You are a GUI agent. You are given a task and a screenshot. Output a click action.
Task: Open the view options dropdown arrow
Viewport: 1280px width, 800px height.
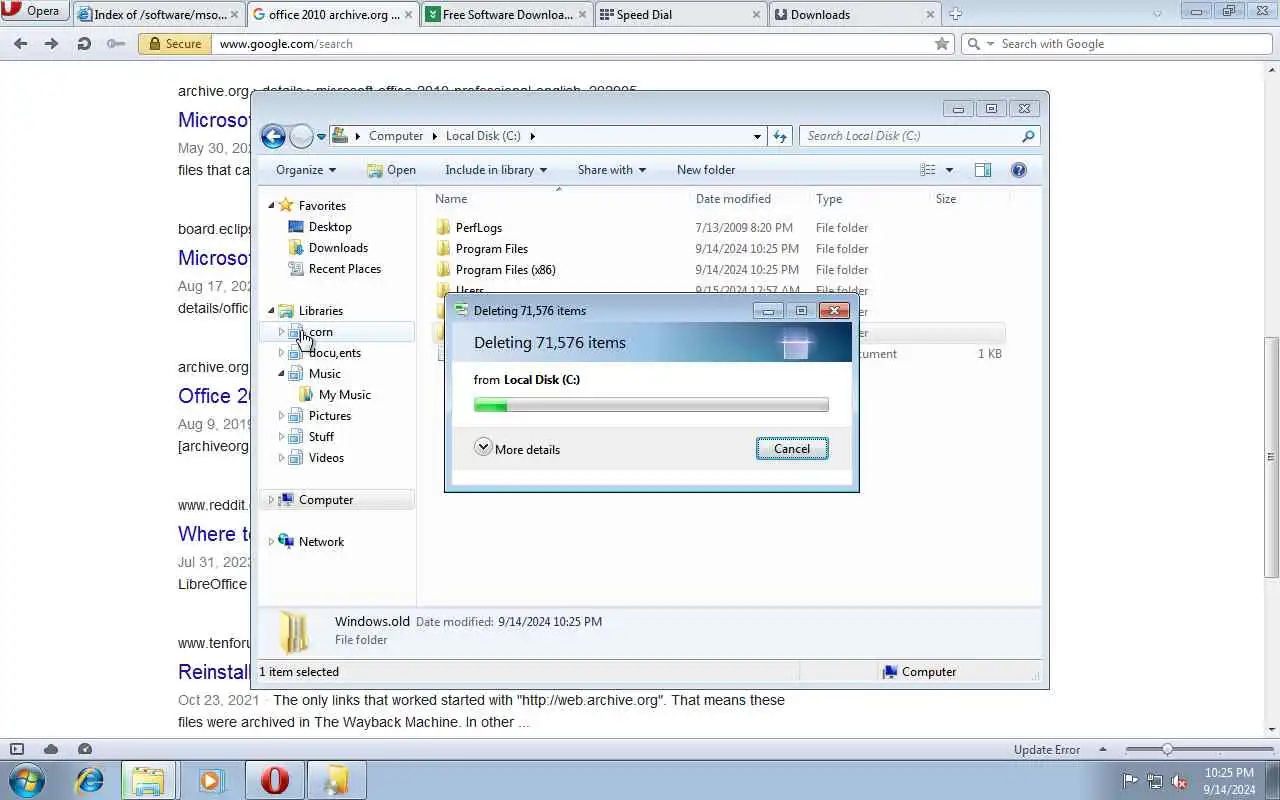point(949,170)
